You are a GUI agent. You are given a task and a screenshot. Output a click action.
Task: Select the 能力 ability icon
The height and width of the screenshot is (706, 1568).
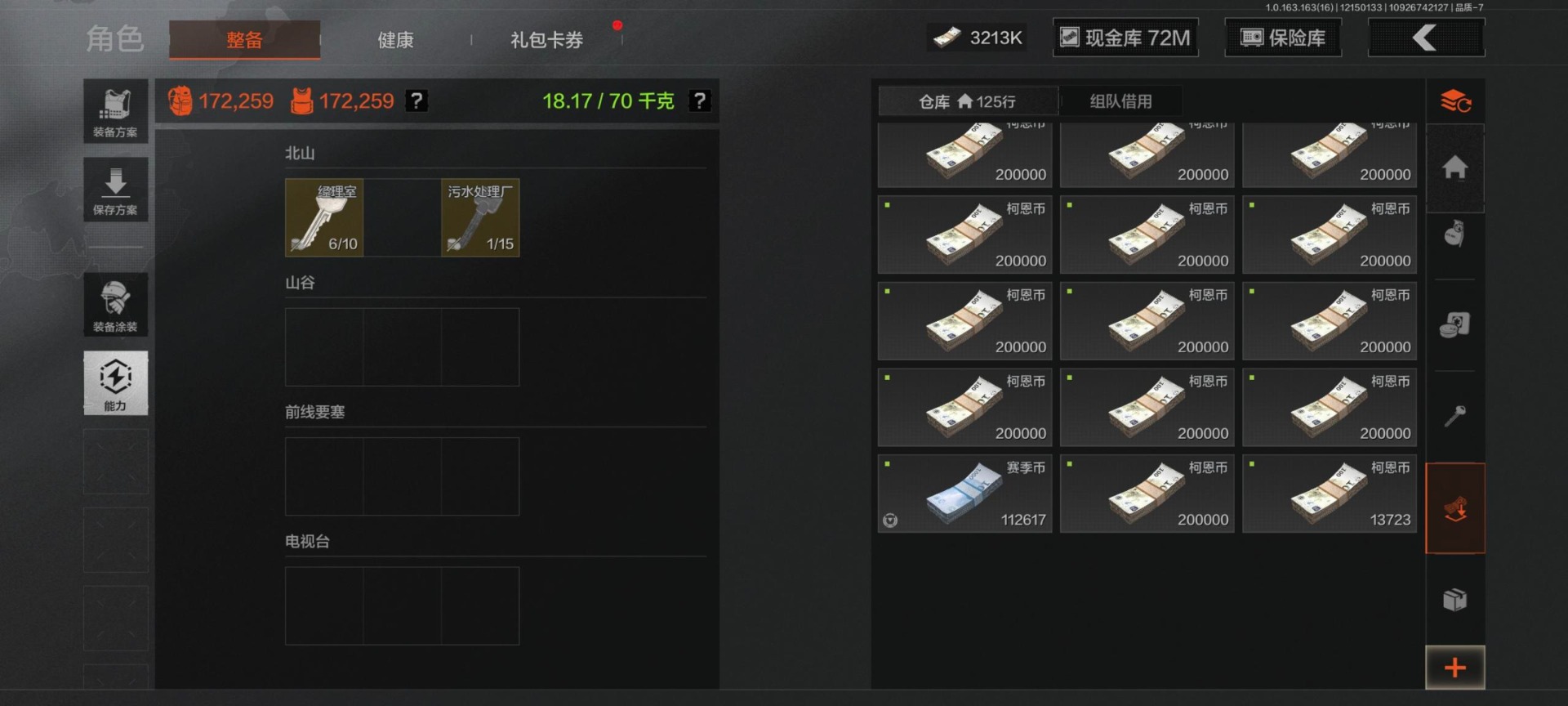[x=115, y=383]
